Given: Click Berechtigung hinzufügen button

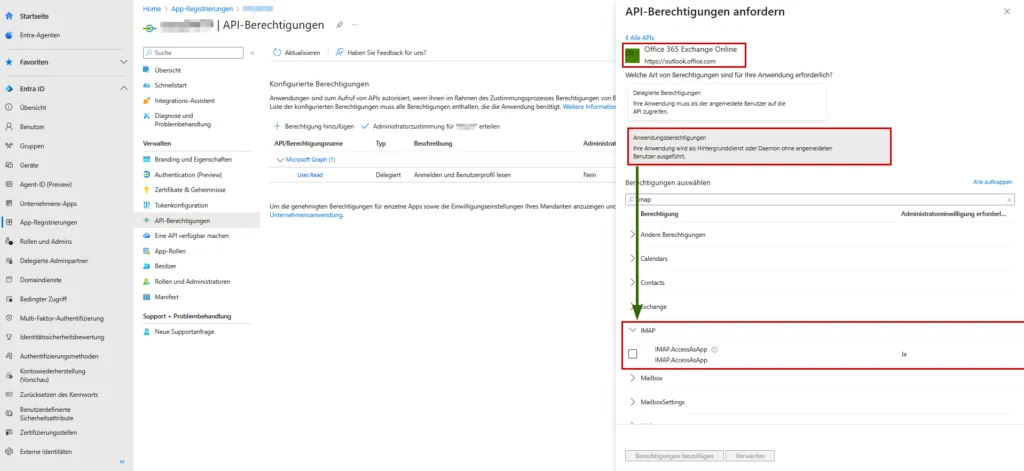Looking at the screenshot, I should pyautogui.click(x=314, y=127).
